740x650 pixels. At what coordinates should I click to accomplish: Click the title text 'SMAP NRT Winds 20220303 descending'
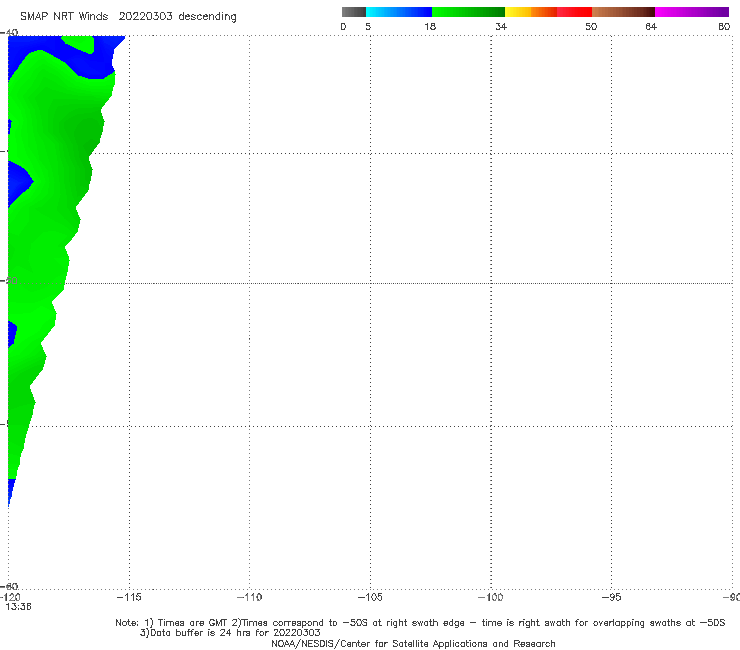pyautogui.click(x=128, y=17)
